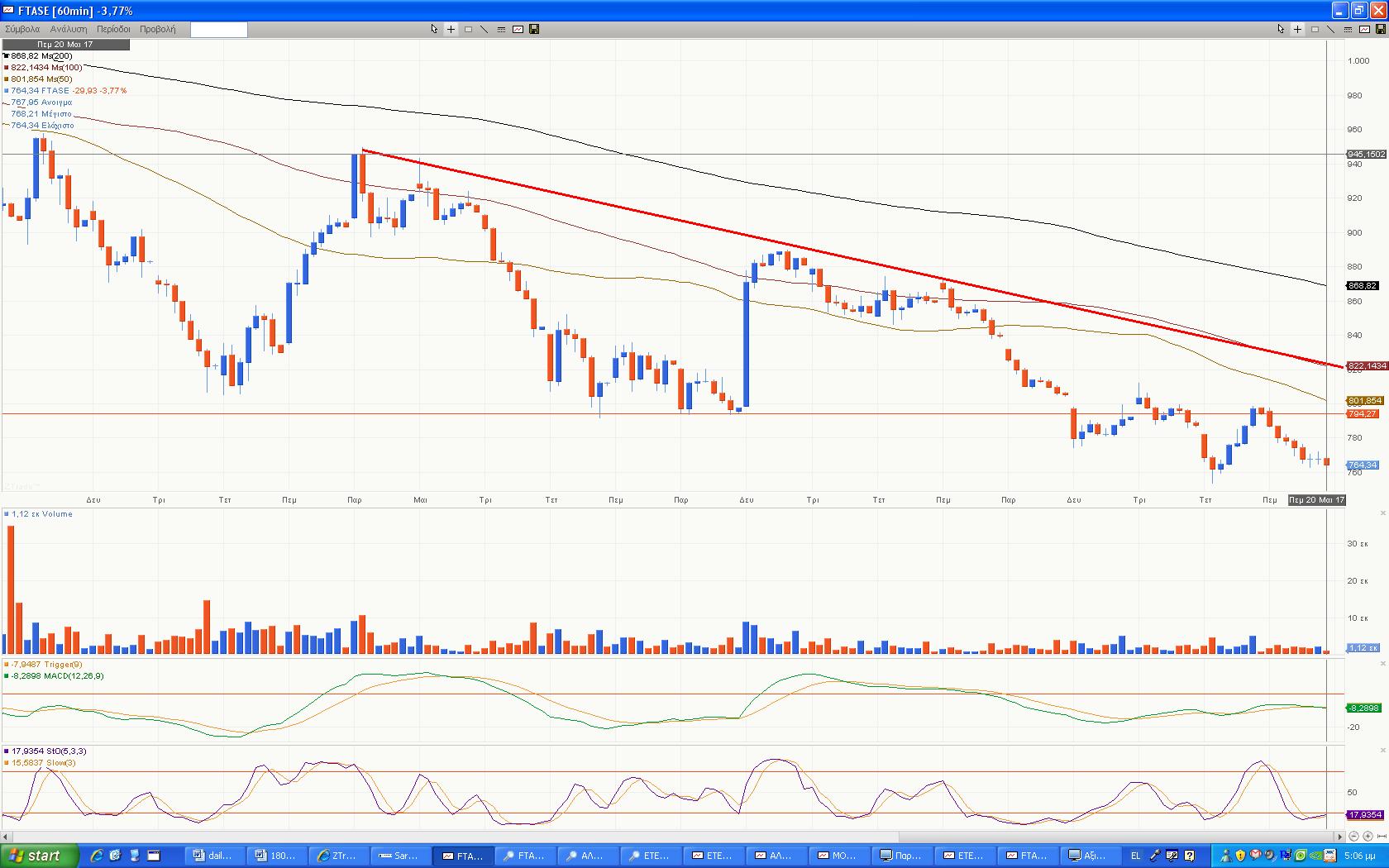
Task: Pick the trendline tool in the left toolbar group
Action: click(x=484, y=29)
